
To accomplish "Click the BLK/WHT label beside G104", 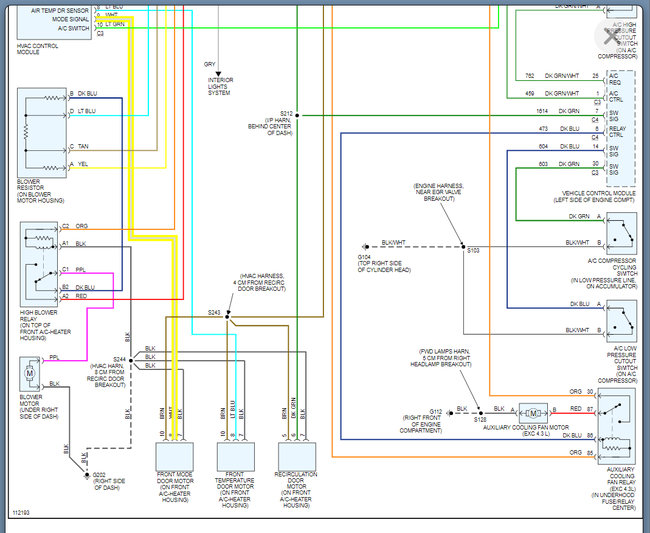I will point(393,242).
